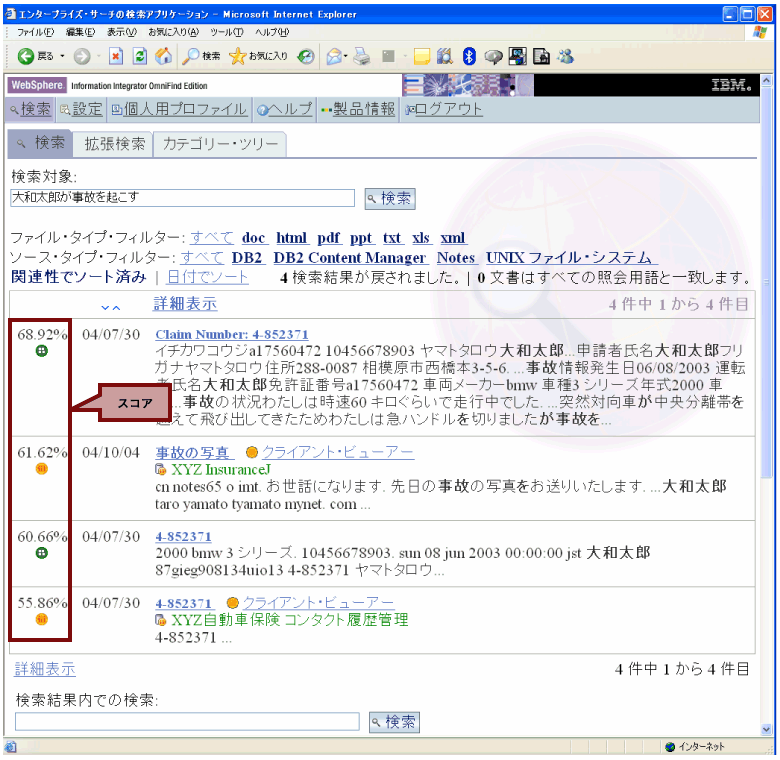Click ログアウト to log out

(443, 109)
